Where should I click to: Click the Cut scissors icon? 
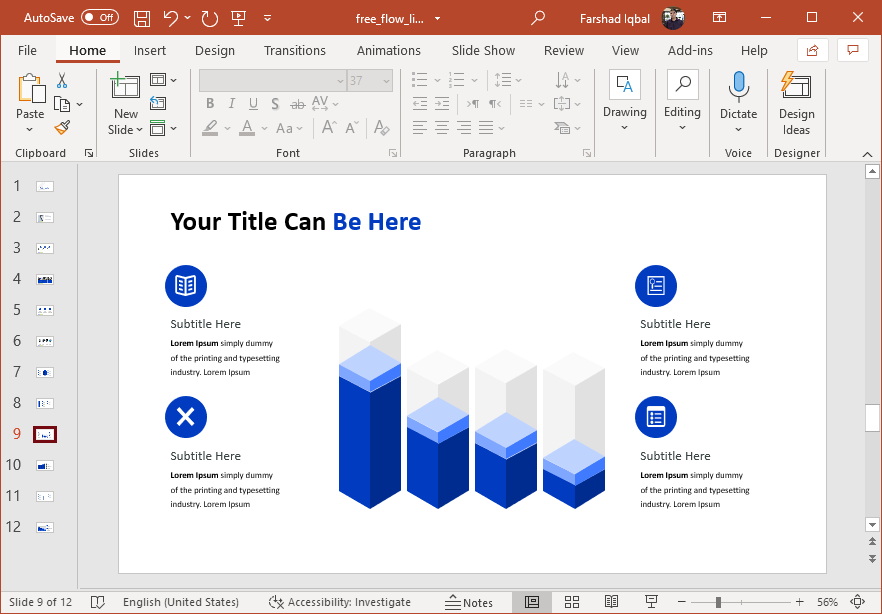click(x=62, y=81)
